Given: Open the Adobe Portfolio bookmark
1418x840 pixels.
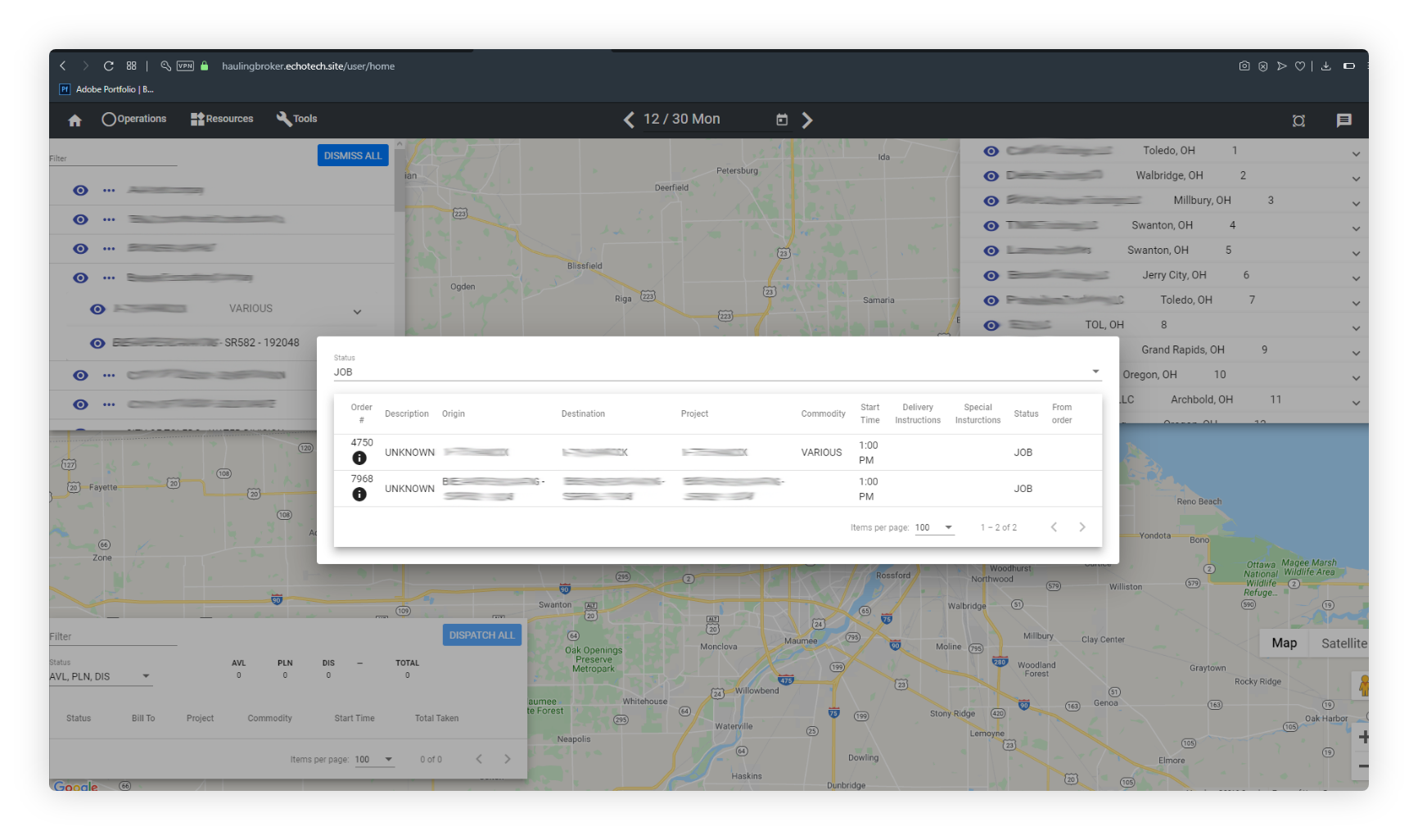Looking at the screenshot, I should (x=106, y=89).
